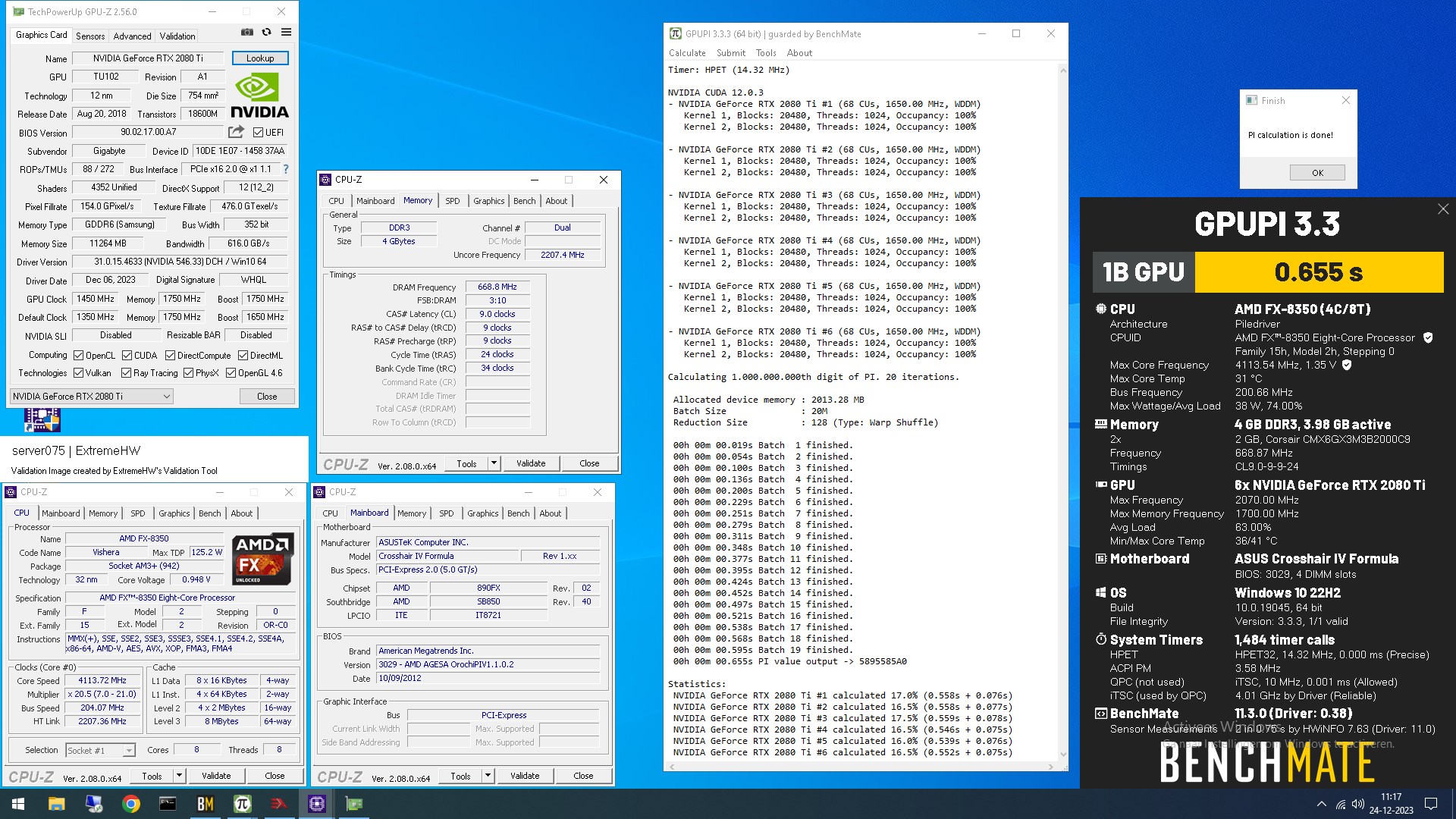Switch to GPU-Z in the taskbar
This screenshot has width=1456, height=819.
pos(354,804)
